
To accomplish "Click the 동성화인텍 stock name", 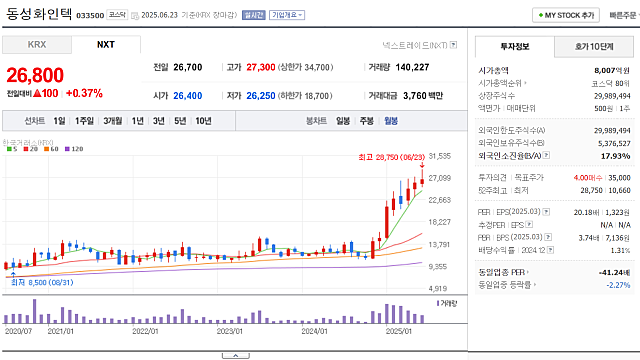I will coord(39,14).
